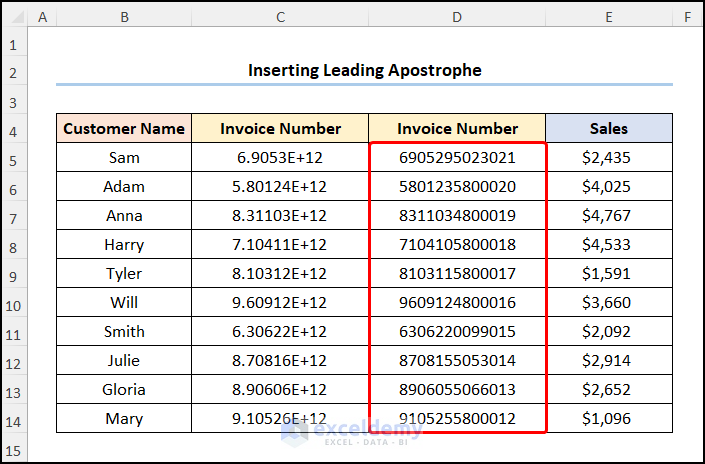This screenshot has width=705, height=464.
Task: Select the 'Sales' header cell
Action: 609,129
